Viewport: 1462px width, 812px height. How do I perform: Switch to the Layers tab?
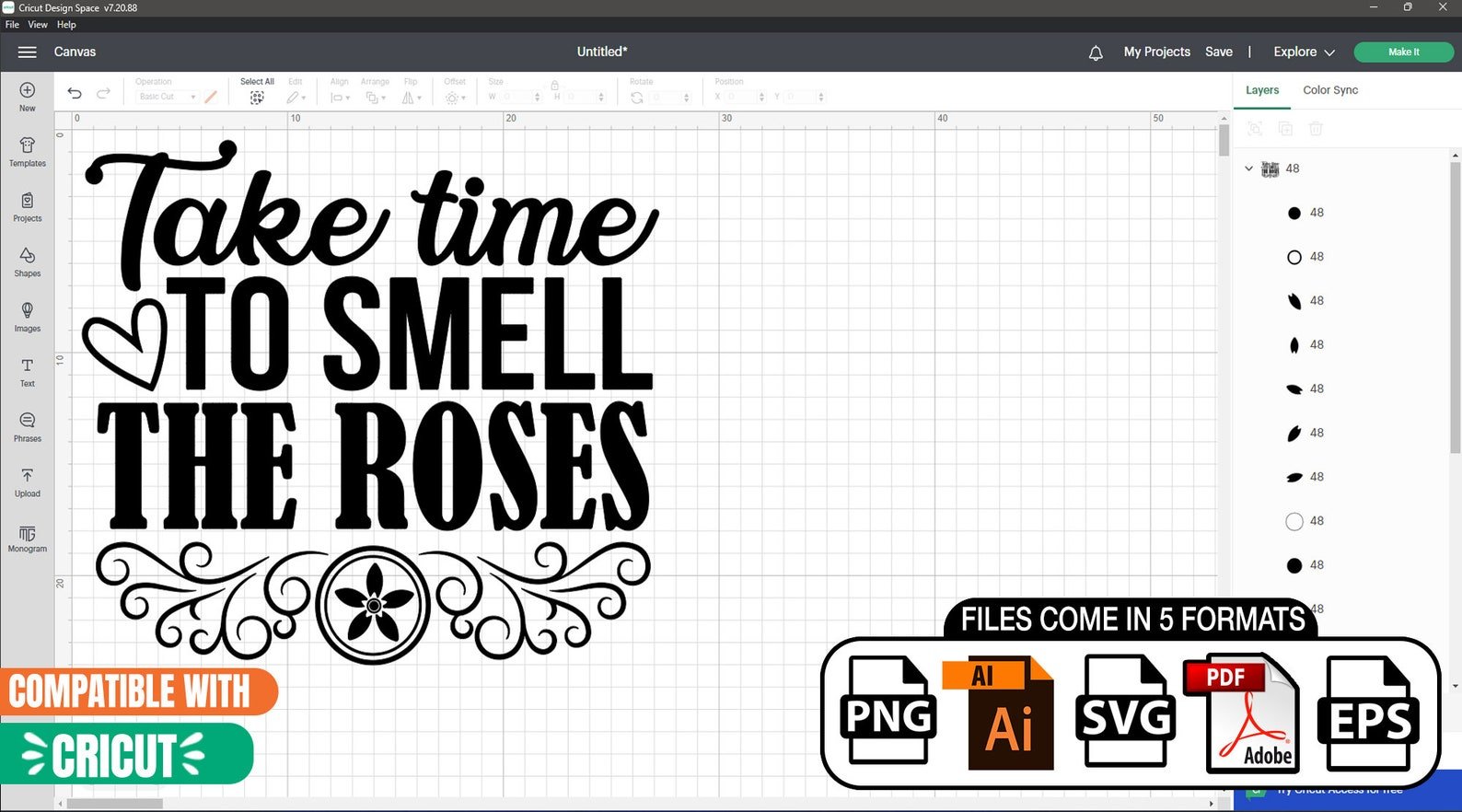click(1262, 90)
